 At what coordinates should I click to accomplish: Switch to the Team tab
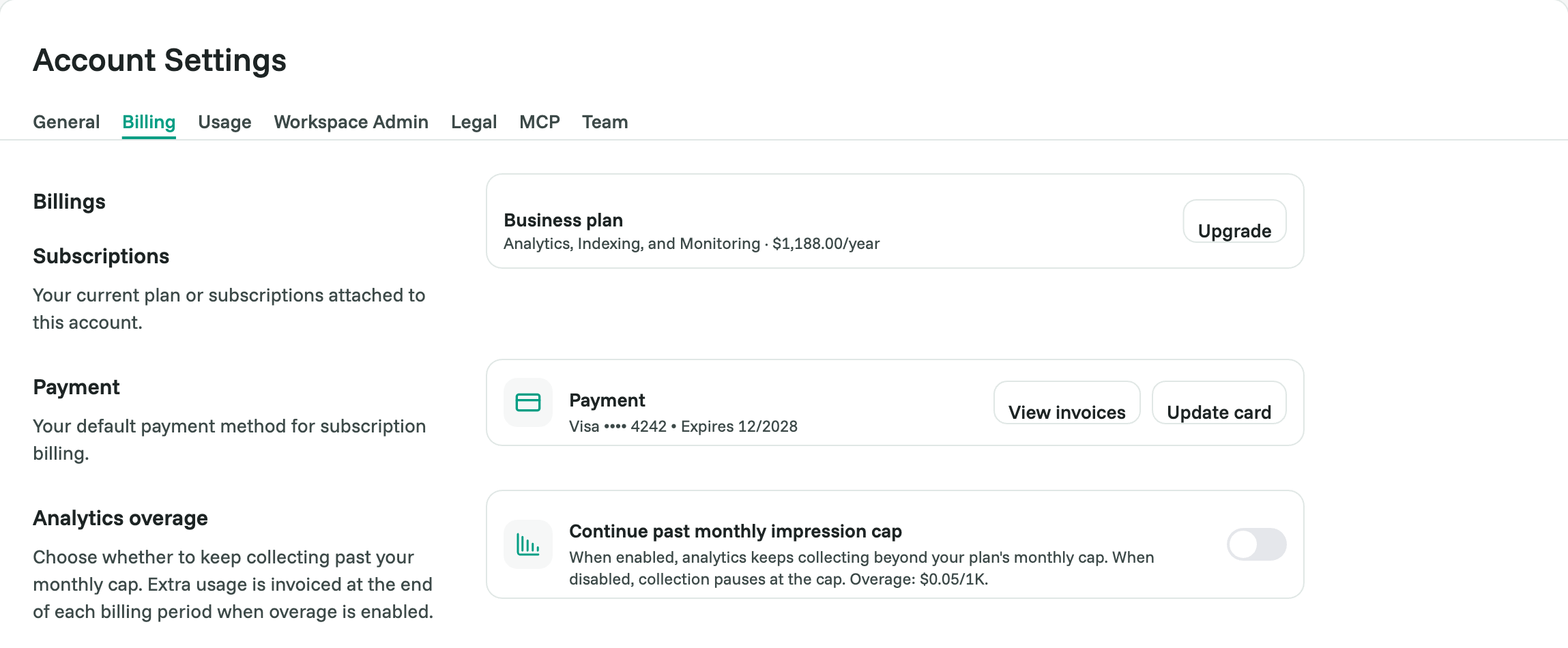tap(605, 122)
